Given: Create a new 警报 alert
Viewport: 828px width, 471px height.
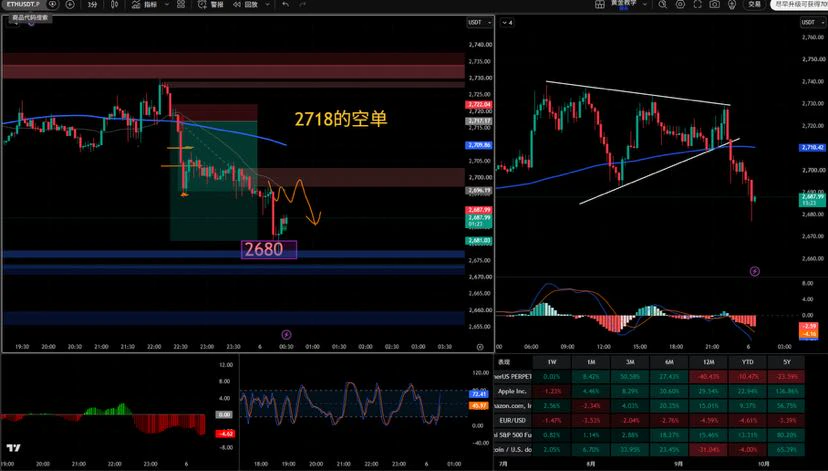Looking at the screenshot, I should point(210,4).
